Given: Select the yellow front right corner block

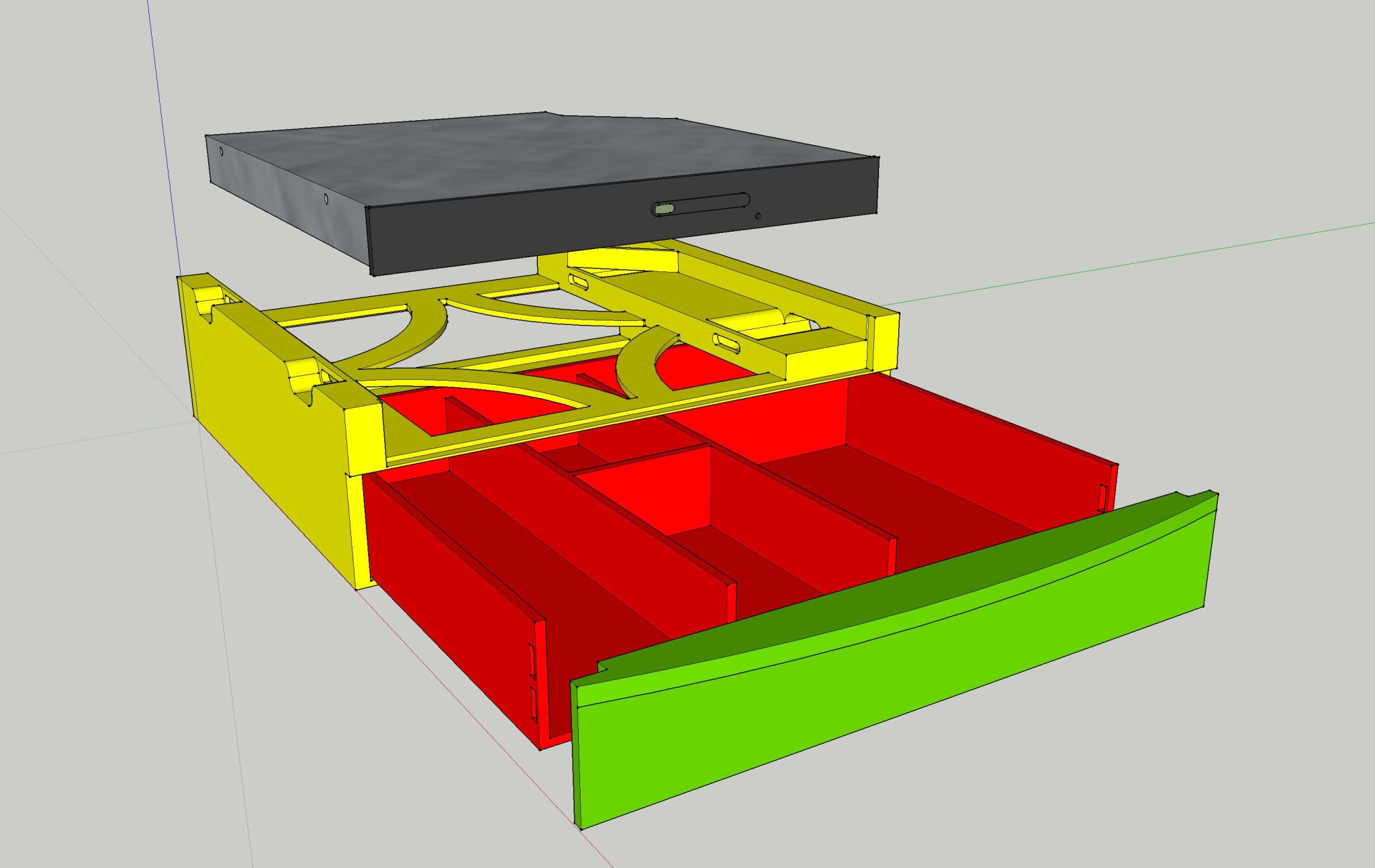Looking at the screenshot, I should [x=884, y=341].
